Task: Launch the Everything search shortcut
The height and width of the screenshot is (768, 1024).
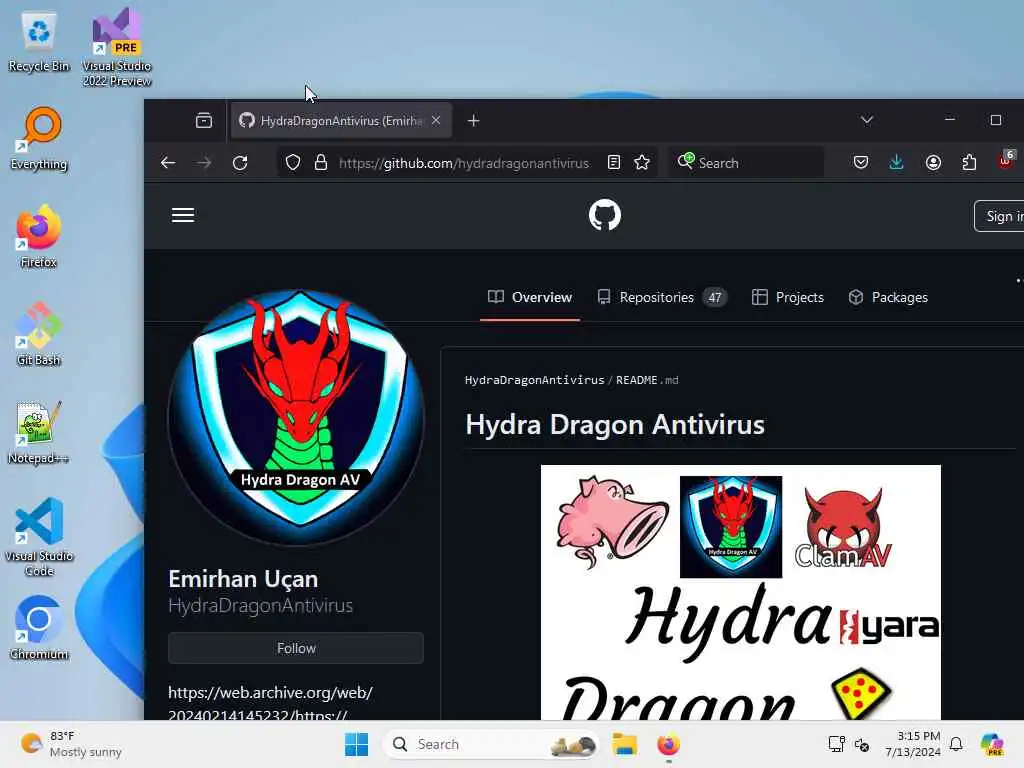Action: (x=39, y=138)
